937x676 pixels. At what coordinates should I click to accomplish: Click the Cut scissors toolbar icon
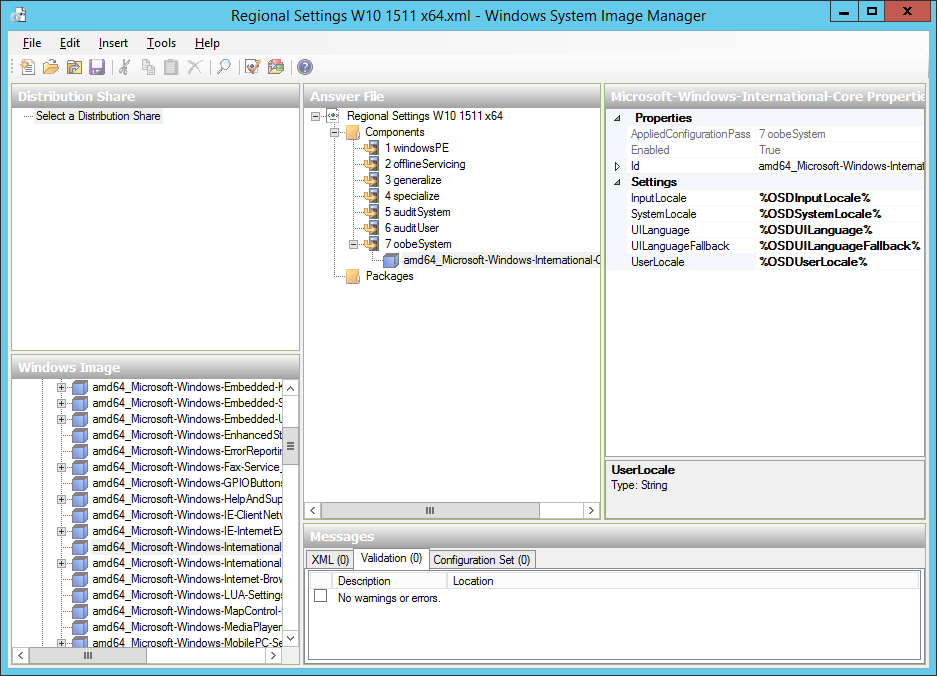point(124,67)
